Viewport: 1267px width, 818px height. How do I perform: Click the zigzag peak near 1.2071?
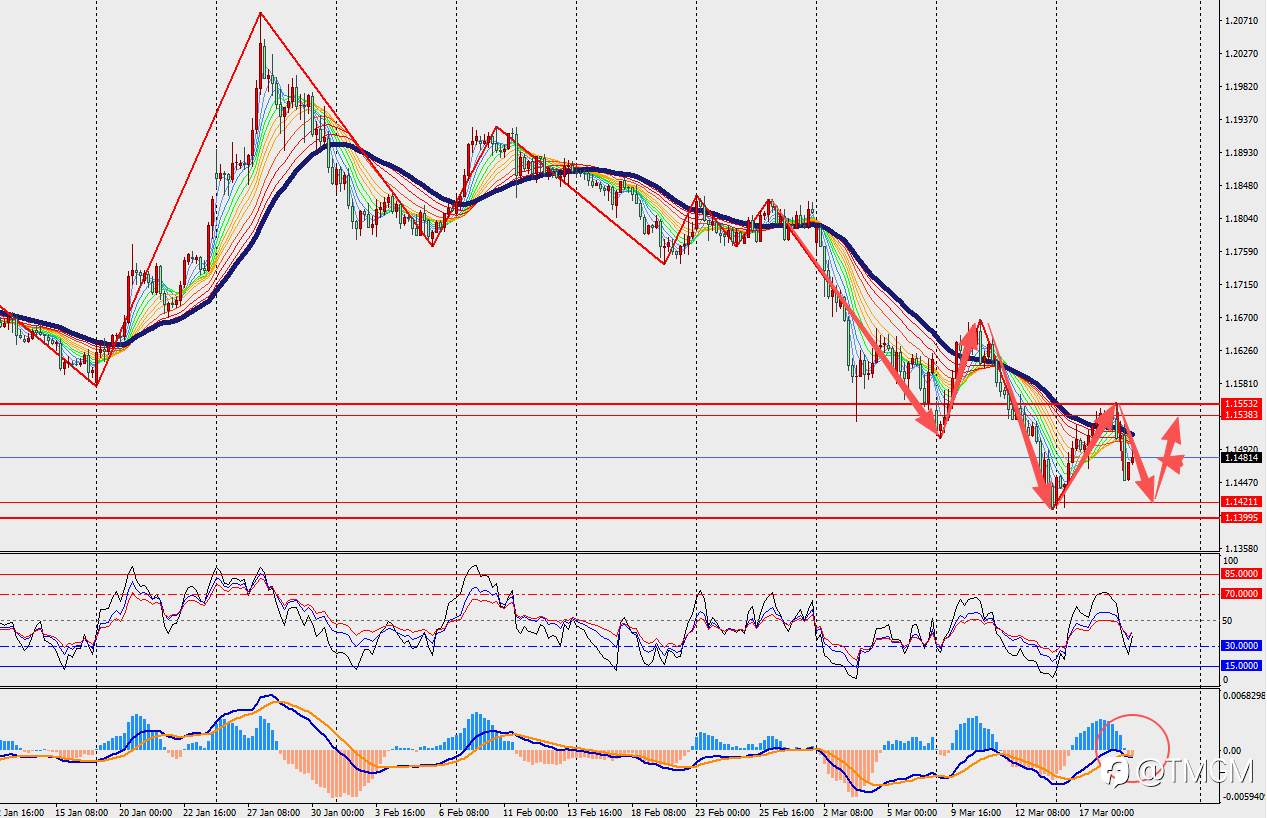260,13
